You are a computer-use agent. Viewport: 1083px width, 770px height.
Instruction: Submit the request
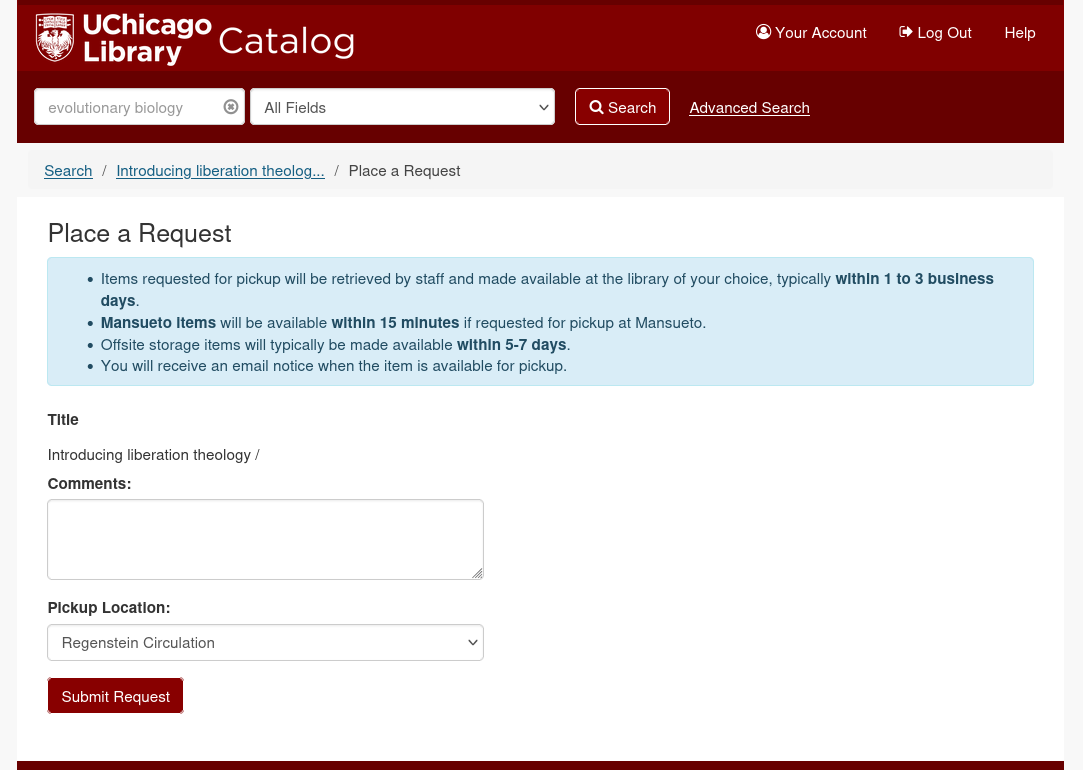pos(115,696)
